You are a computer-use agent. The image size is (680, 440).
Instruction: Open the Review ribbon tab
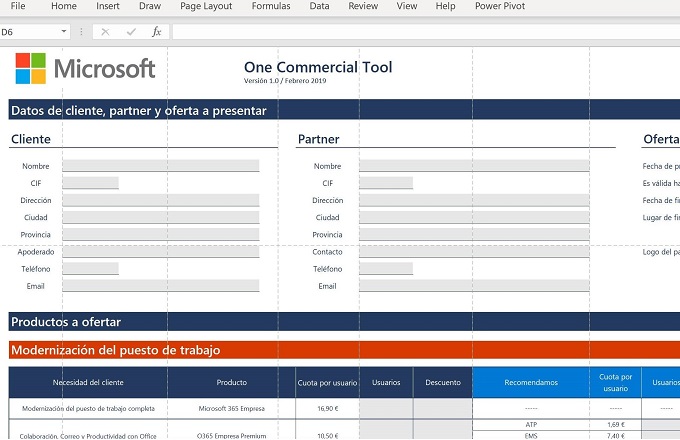(x=363, y=6)
